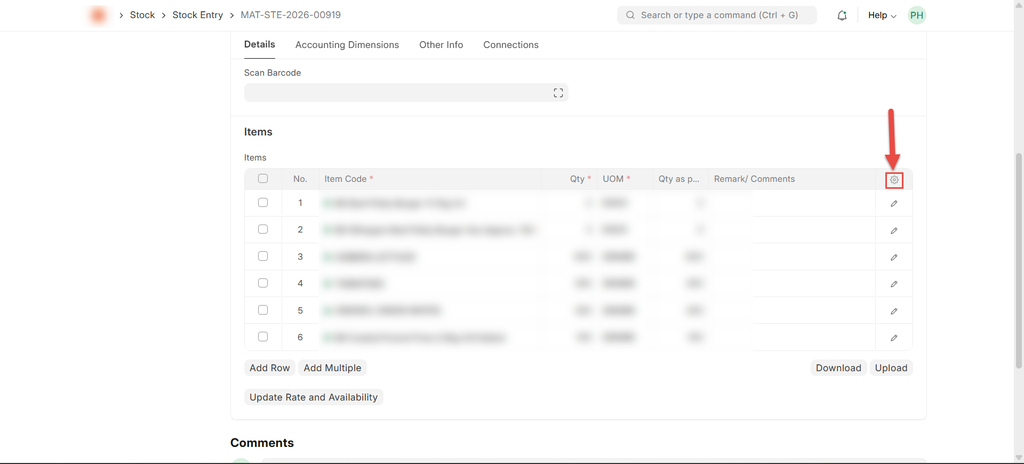This screenshot has height=464, width=1024.
Task: Focus the search or command bar
Action: click(x=716, y=16)
